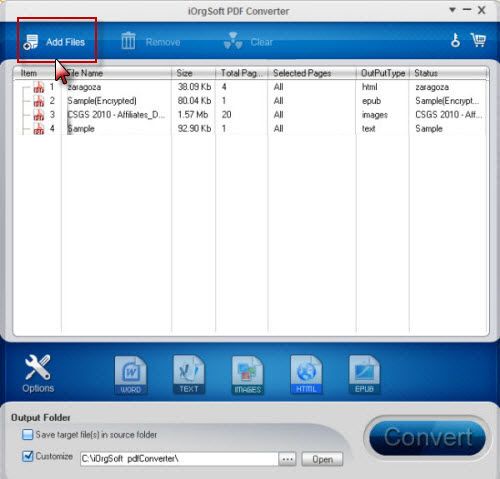Click Selected Pages All for CSGS 2010 row
500x479 pixels.
(x=278, y=115)
